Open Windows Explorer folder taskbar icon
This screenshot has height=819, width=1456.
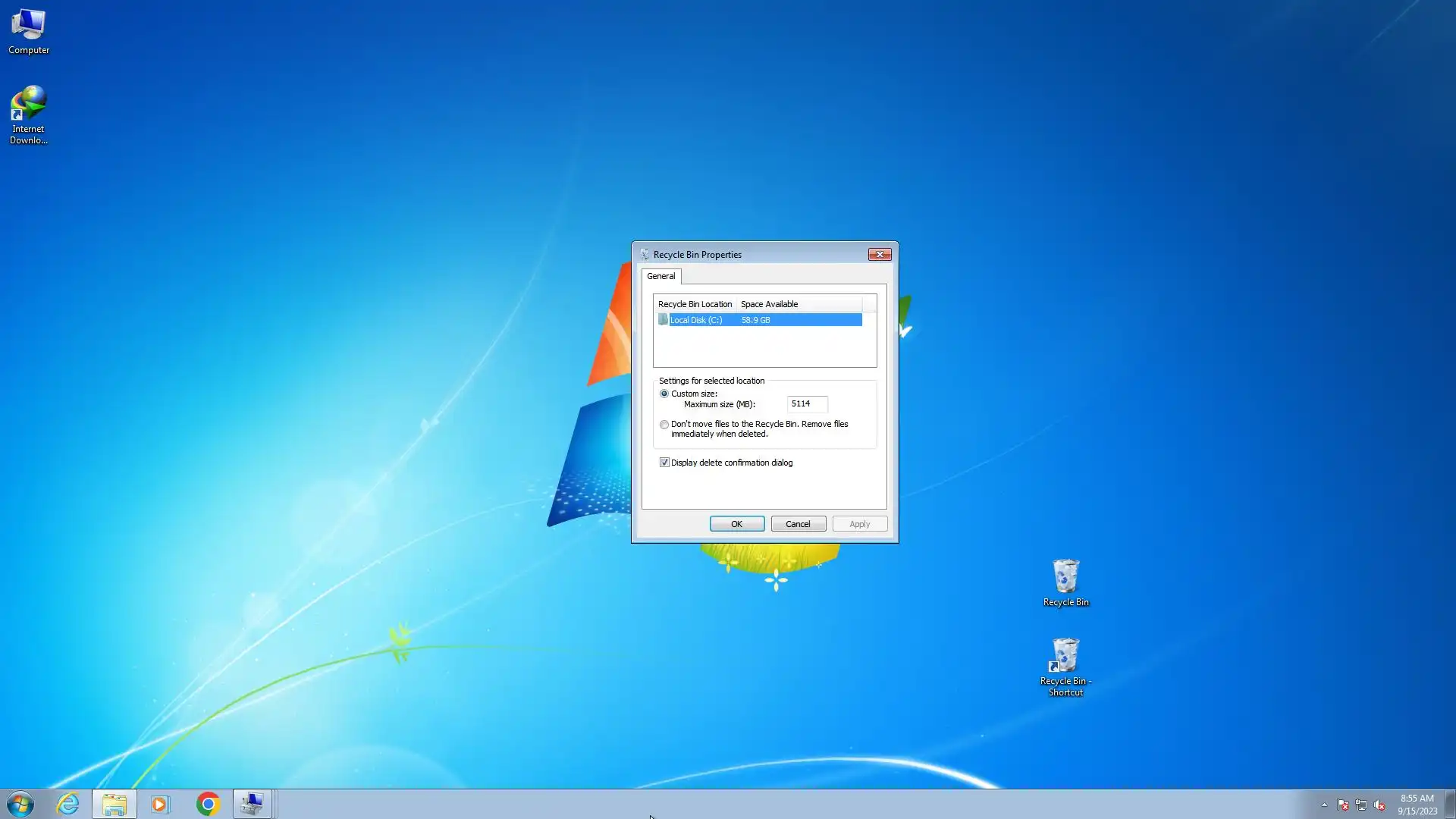pos(115,804)
